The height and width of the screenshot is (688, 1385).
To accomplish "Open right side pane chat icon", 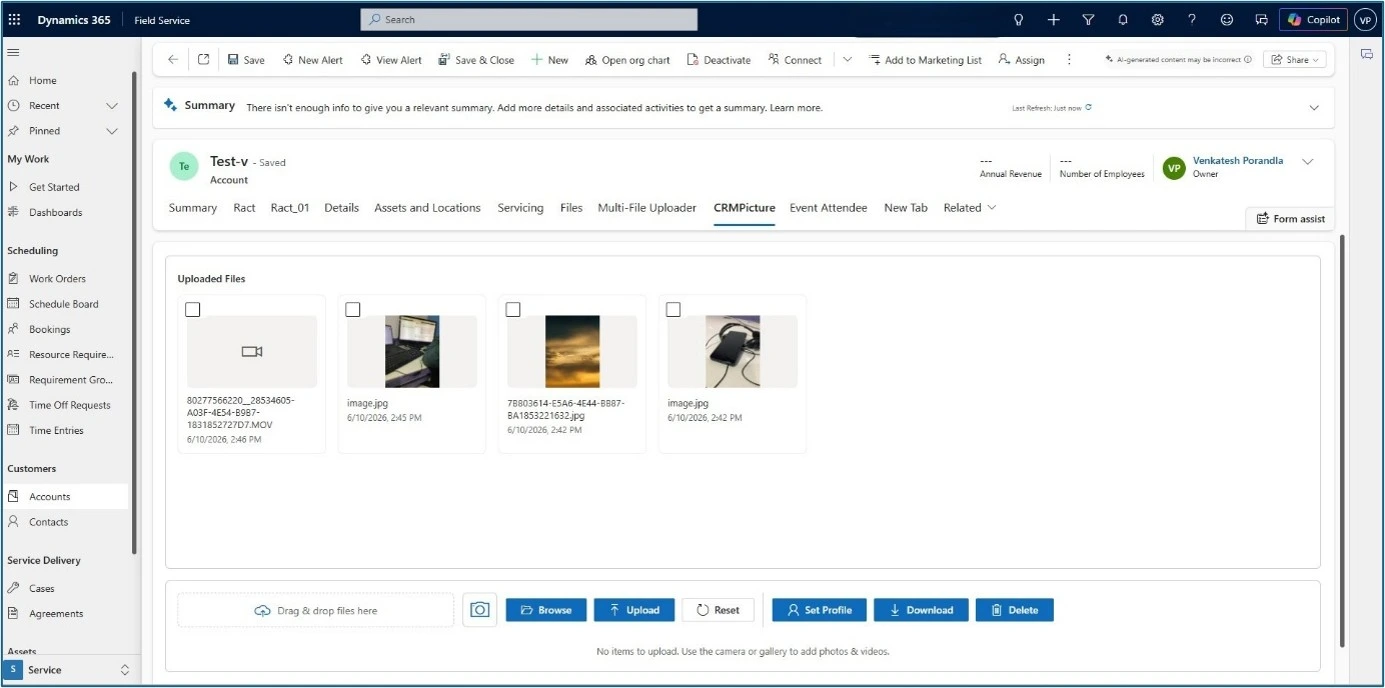I will coord(1366,55).
